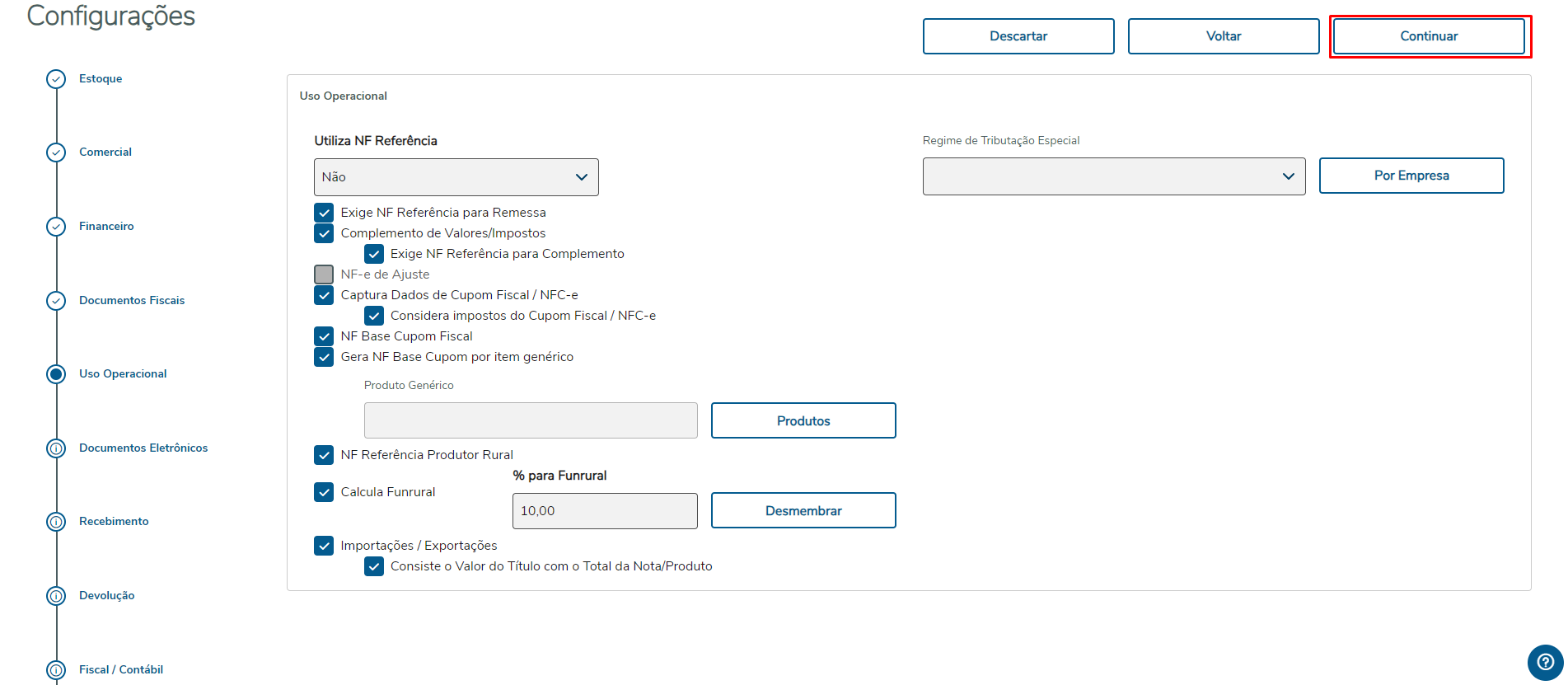Click the Financeiro step checkmark icon

tap(56, 227)
